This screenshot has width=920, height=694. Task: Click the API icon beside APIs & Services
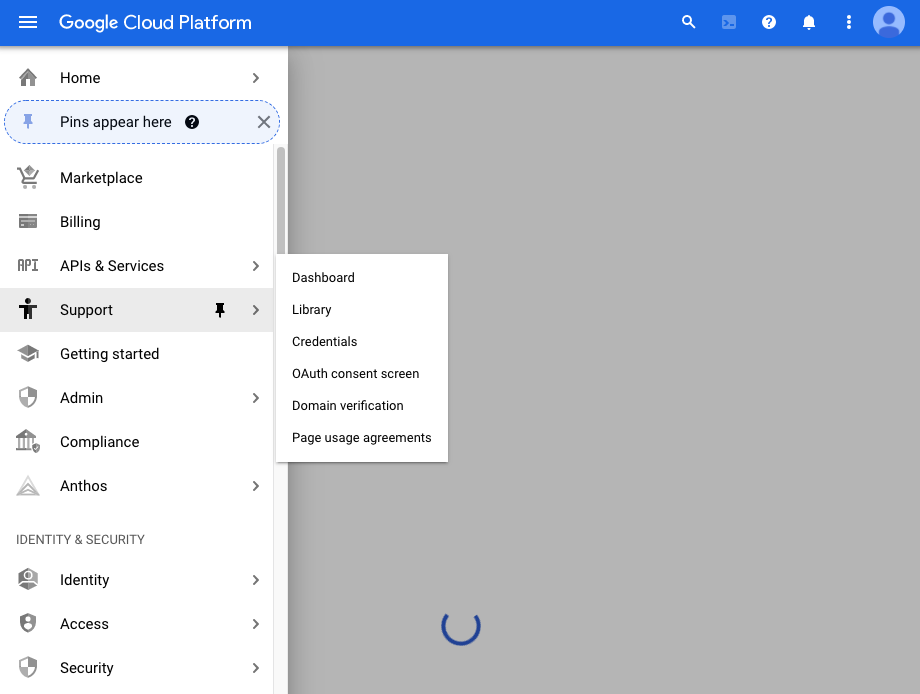tap(28, 265)
